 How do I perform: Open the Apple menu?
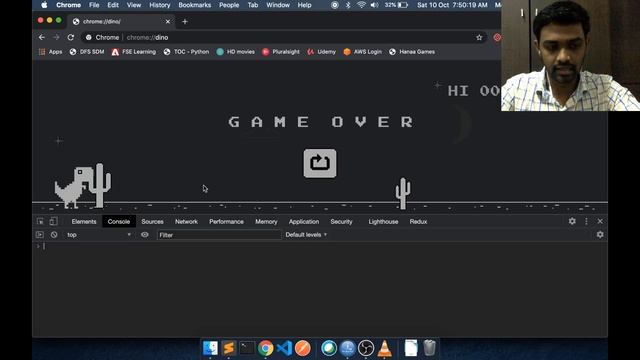click(44, 5)
